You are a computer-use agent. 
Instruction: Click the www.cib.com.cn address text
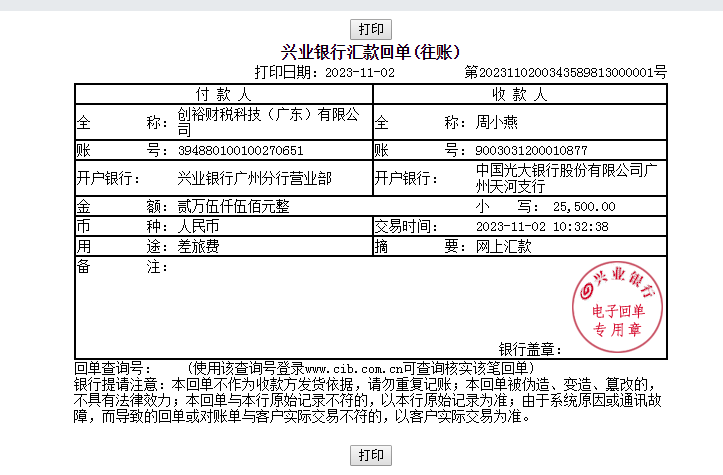(354, 369)
